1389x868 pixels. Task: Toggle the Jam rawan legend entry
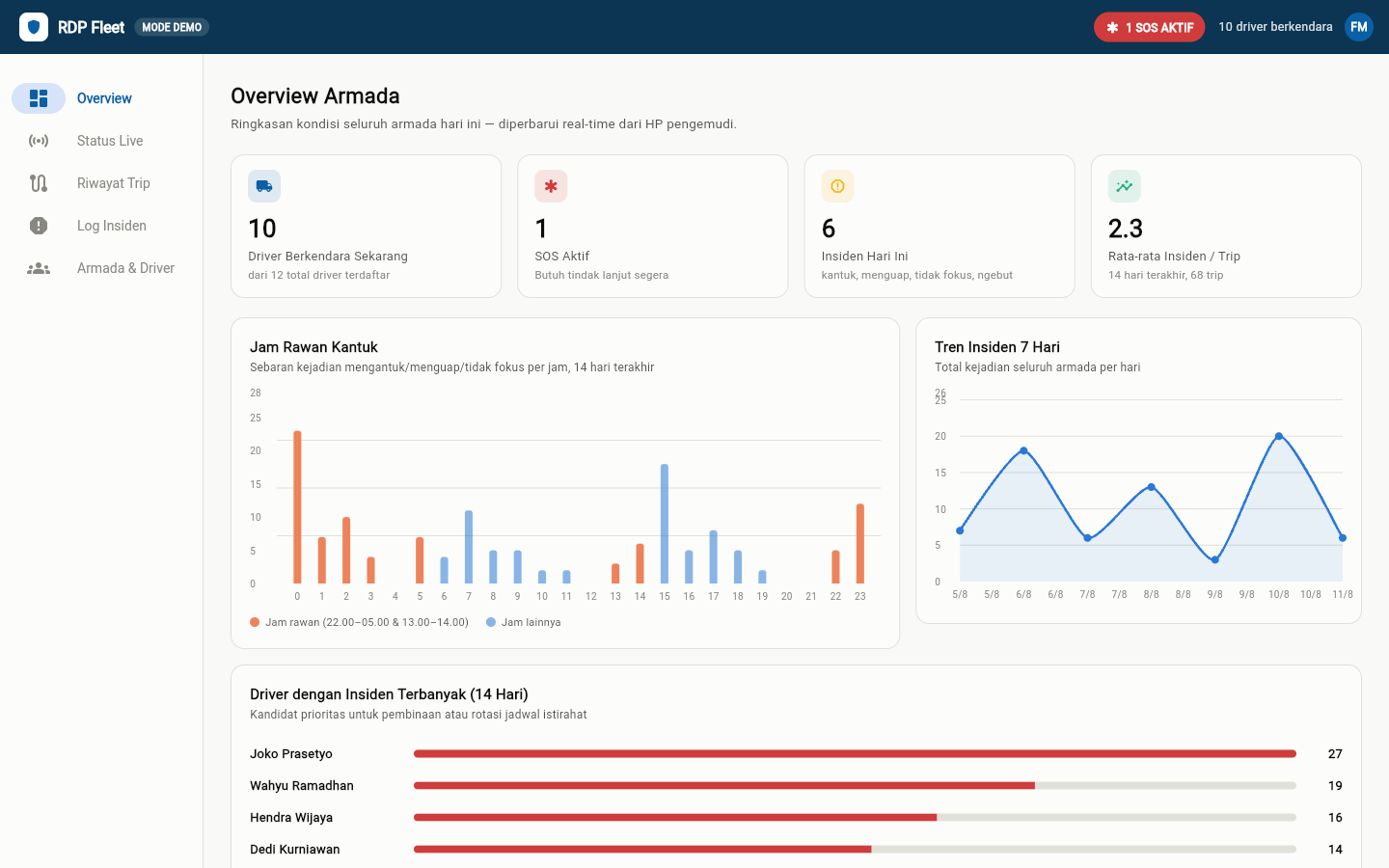pyautogui.click(x=359, y=622)
